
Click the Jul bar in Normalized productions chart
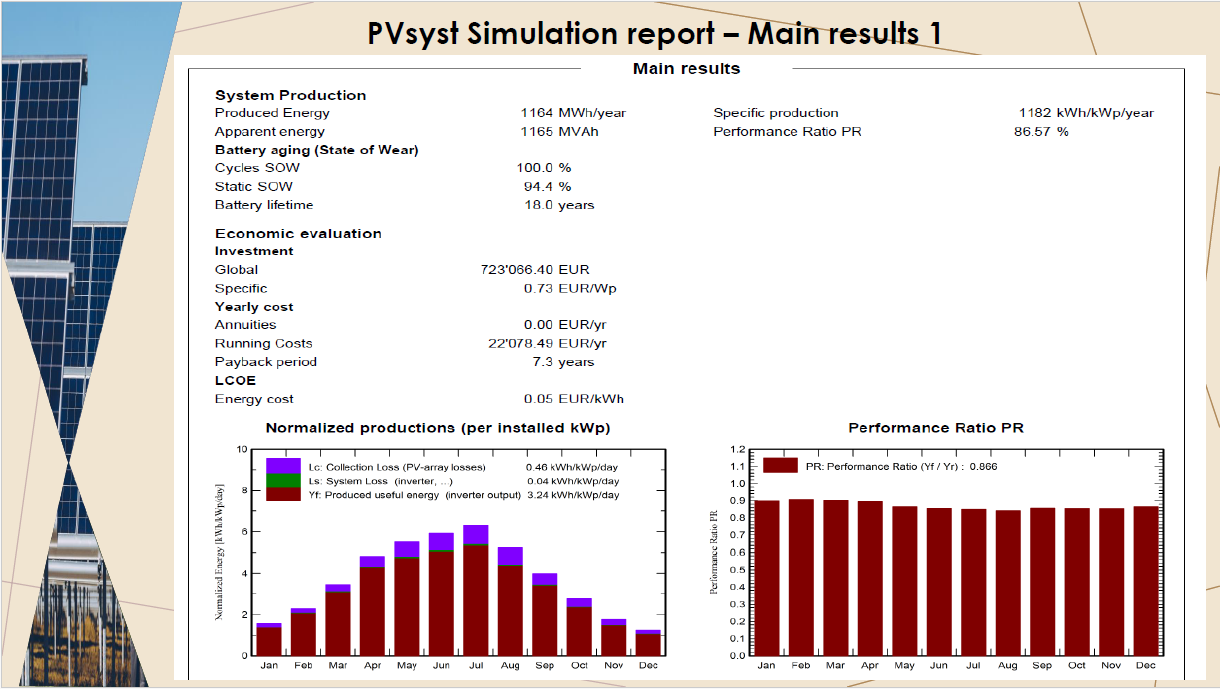pyautogui.click(x=475, y=590)
